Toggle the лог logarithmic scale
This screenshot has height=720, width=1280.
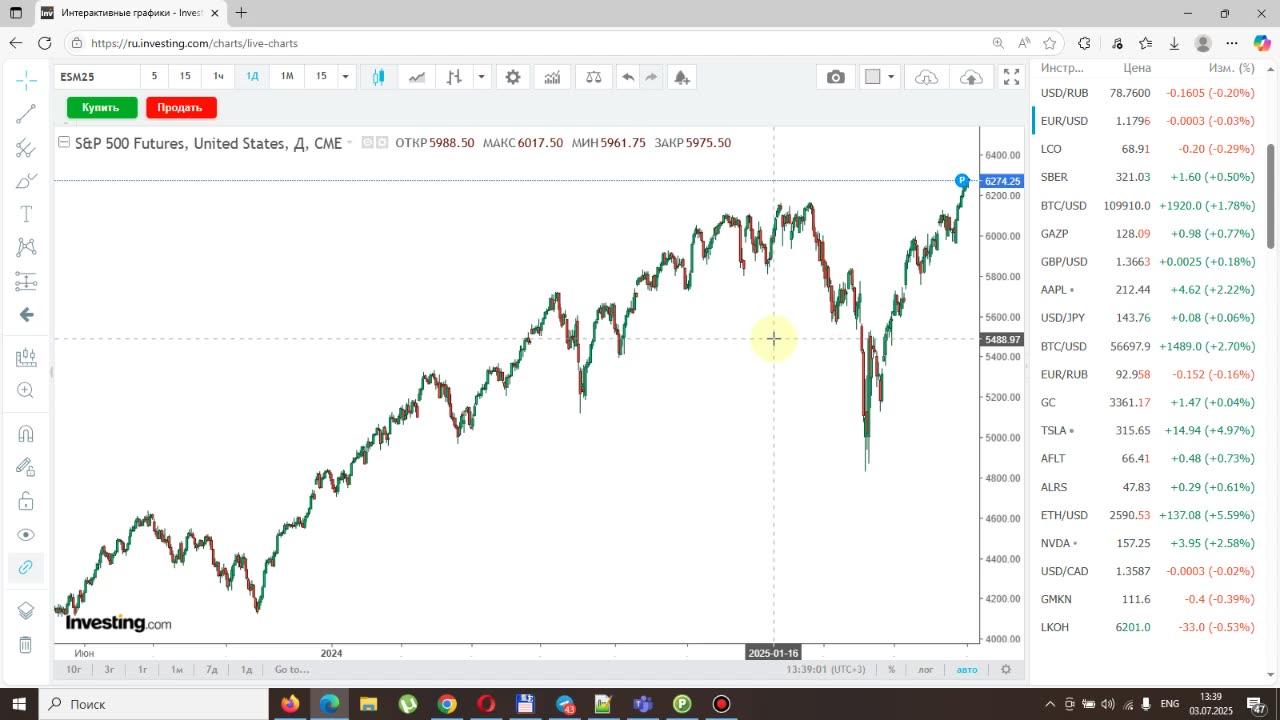[926, 670]
